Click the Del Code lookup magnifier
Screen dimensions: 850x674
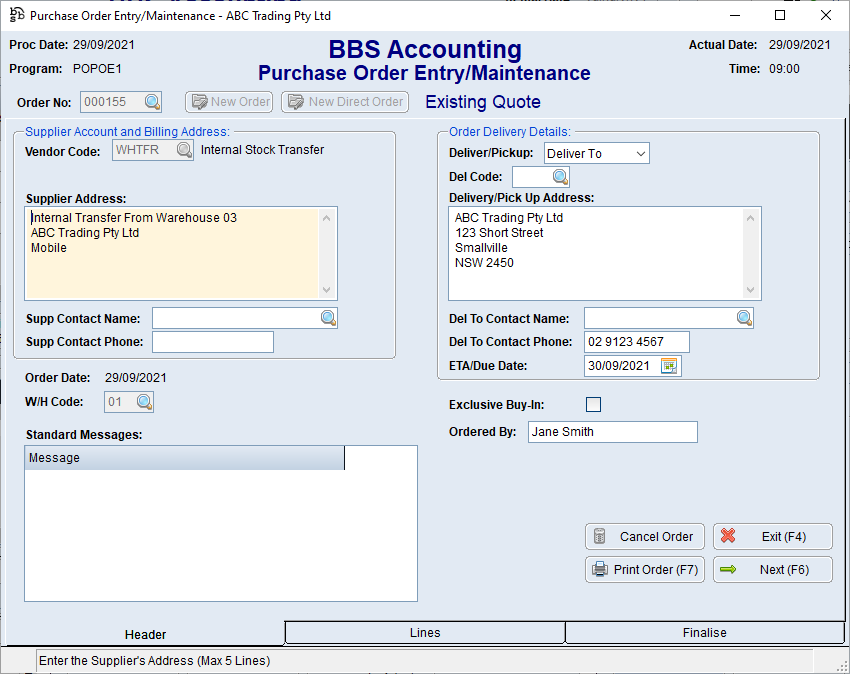pos(560,177)
